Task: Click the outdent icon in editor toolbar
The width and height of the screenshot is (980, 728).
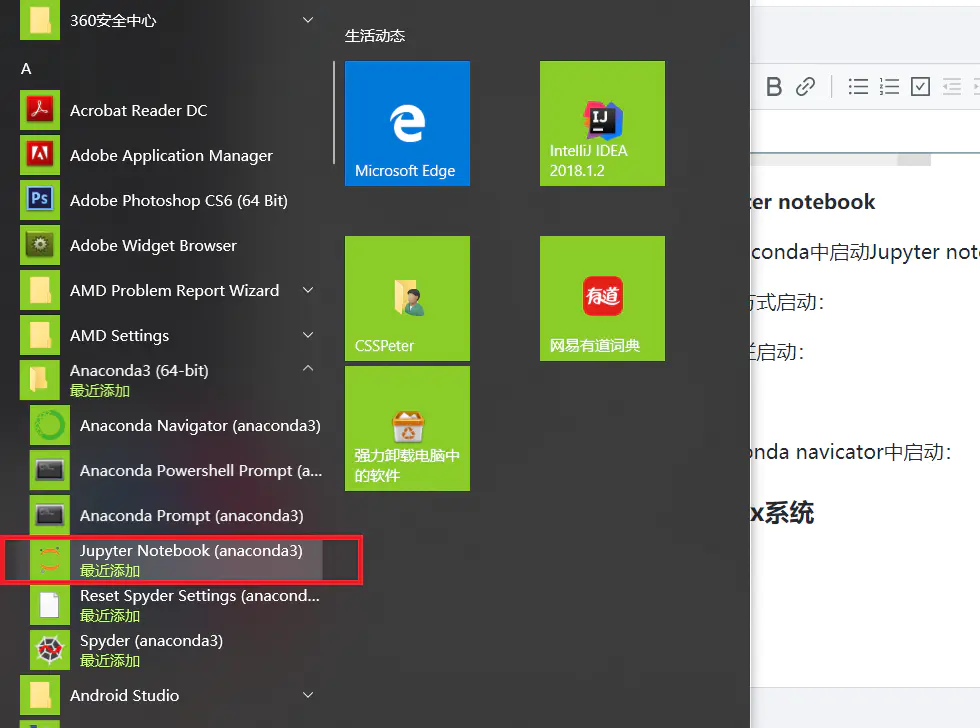Action: [951, 86]
